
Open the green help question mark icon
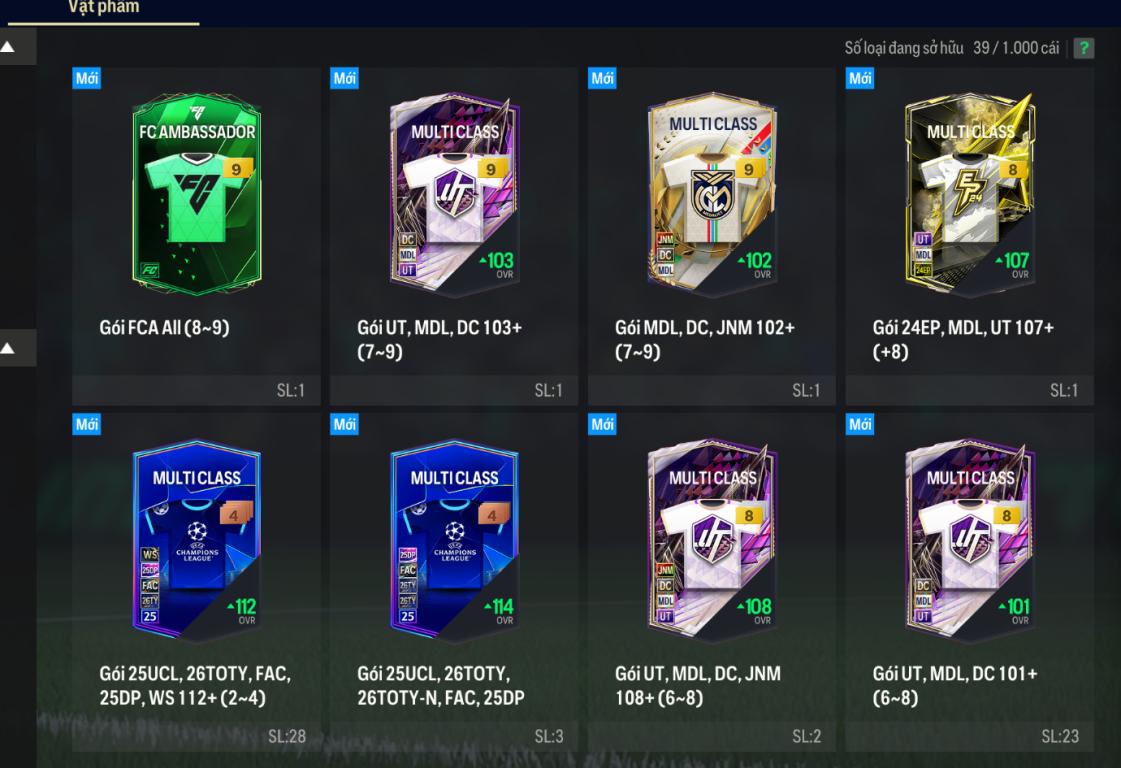click(x=1083, y=48)
